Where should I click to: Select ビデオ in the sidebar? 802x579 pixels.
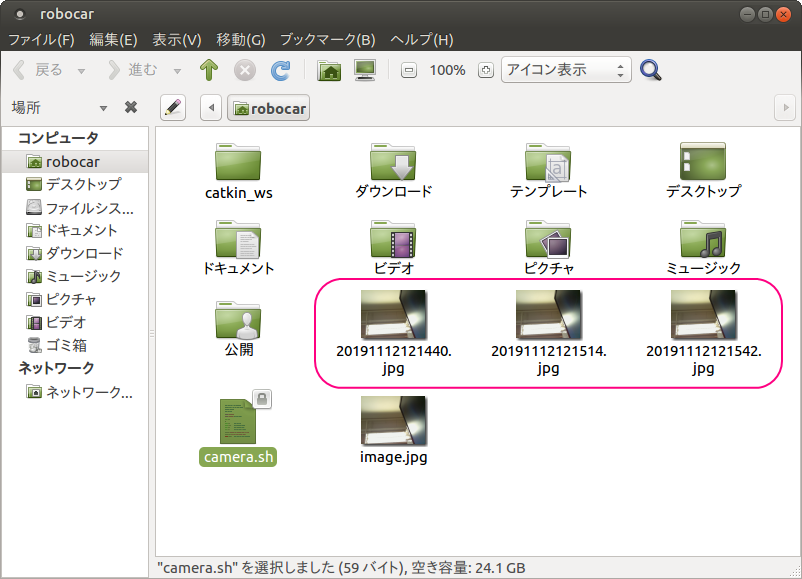[x=75, y=322]
